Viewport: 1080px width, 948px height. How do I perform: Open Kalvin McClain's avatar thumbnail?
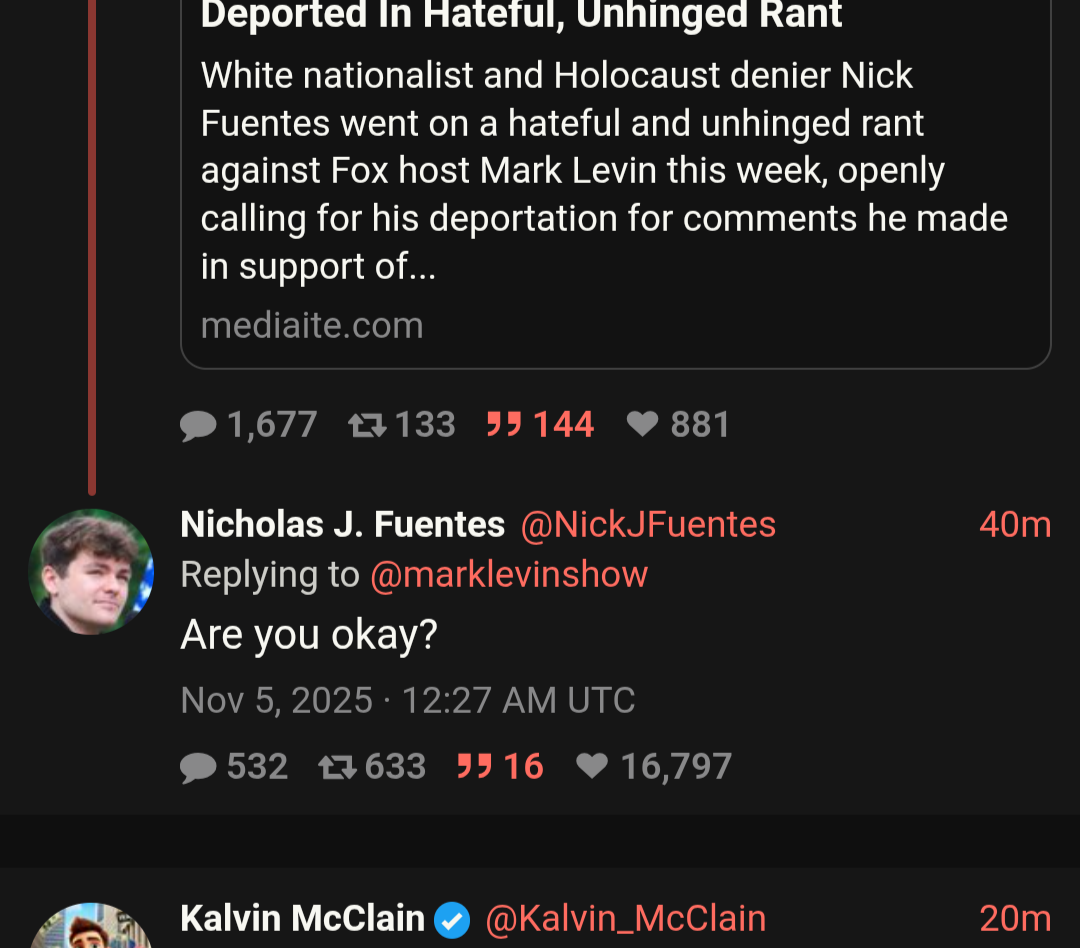91,928
